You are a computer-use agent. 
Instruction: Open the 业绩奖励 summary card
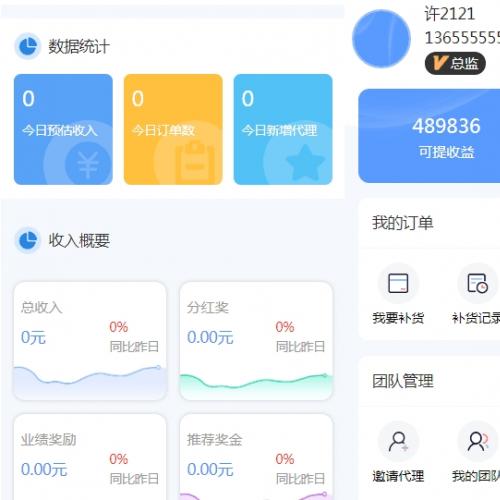[x=90, y=457]
